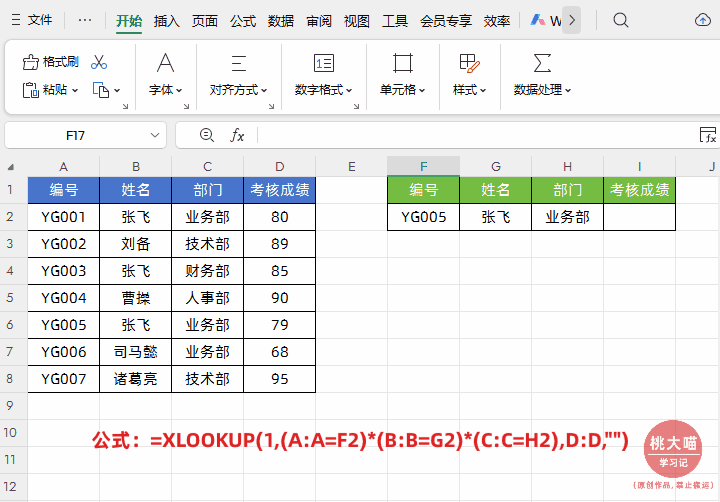Open the Name Box dropdown arrow
720x502 pixels.
pyautogui.click(x=155, y=135)
